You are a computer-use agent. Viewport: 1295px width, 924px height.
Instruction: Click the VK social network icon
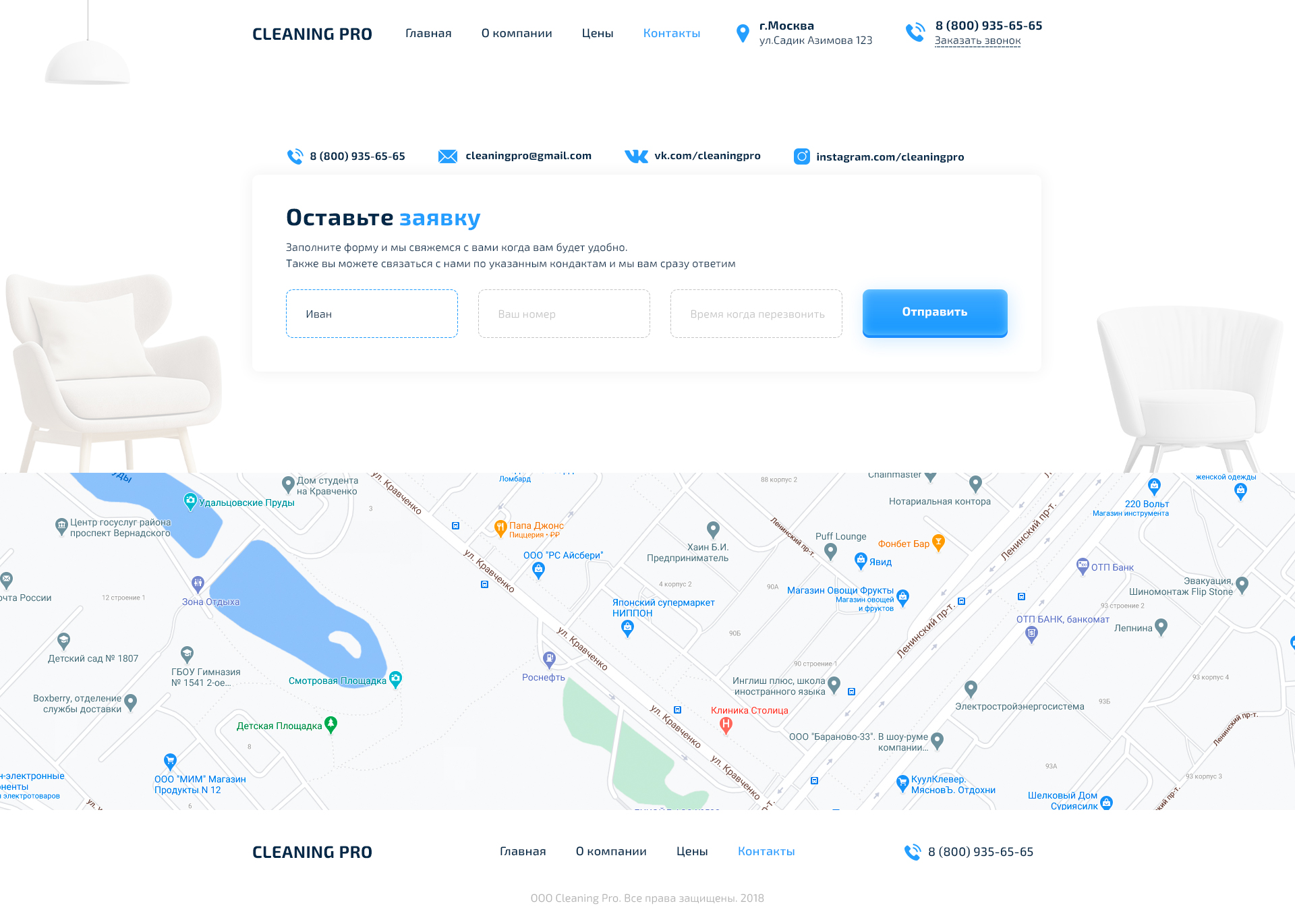point(636,156)
